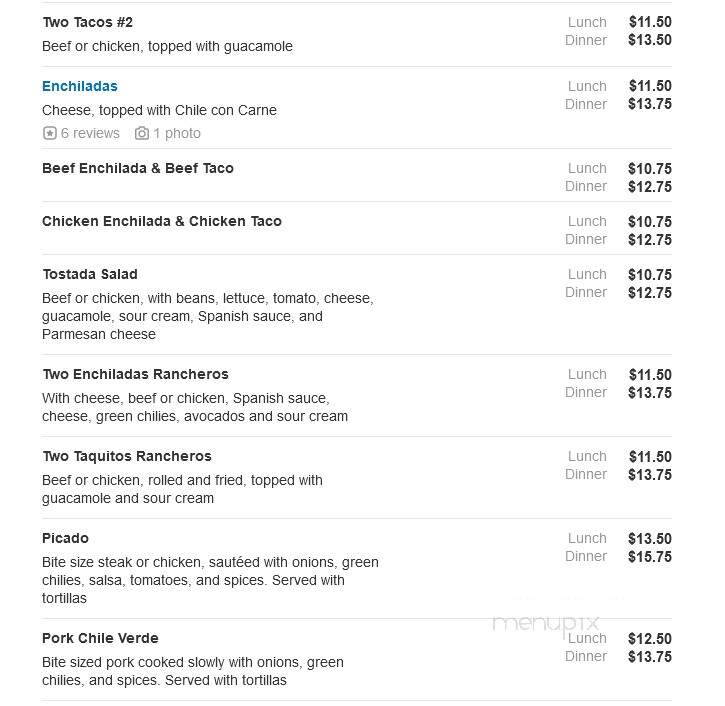This screenshot has height=706, width=725.
Task: Click the Picado description about bite size steak
Action: click(210, 581)
